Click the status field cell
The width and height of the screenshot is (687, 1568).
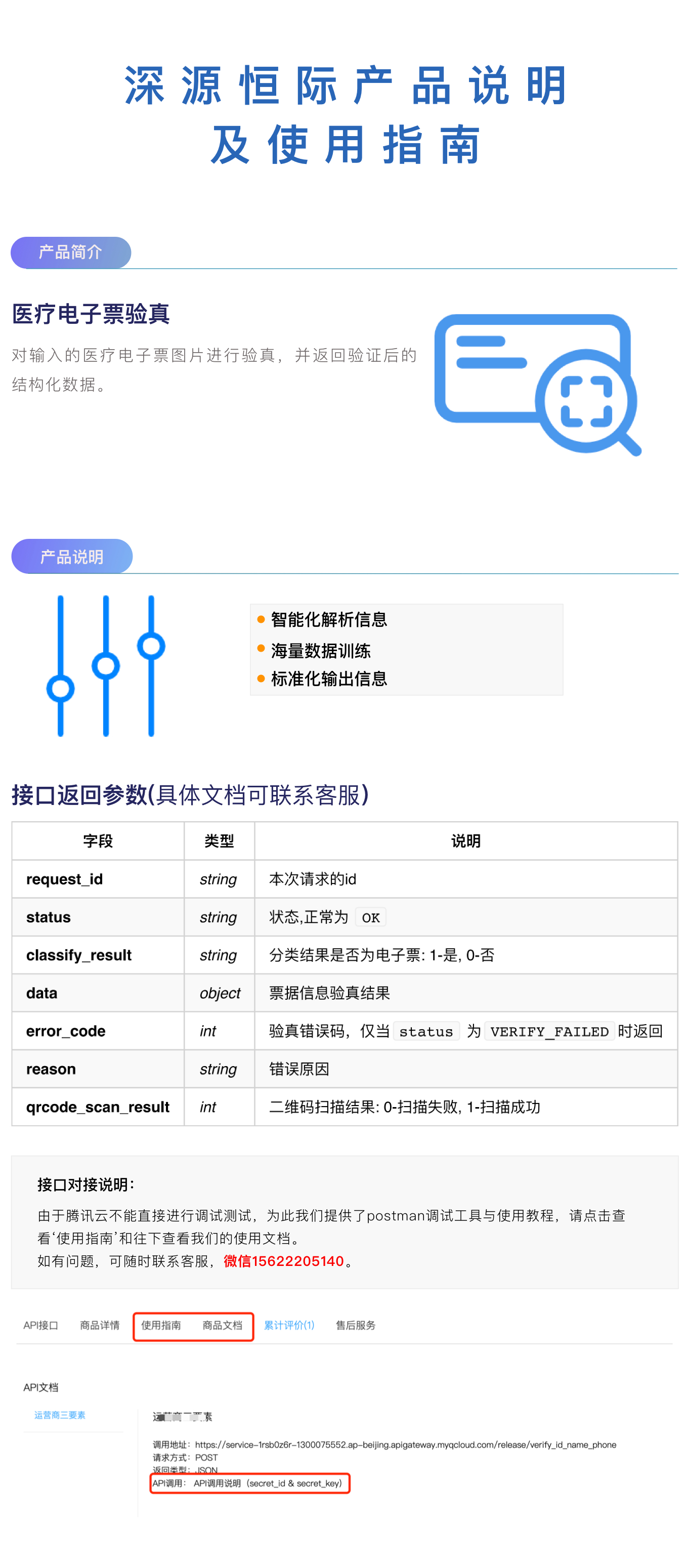(98, 917)
